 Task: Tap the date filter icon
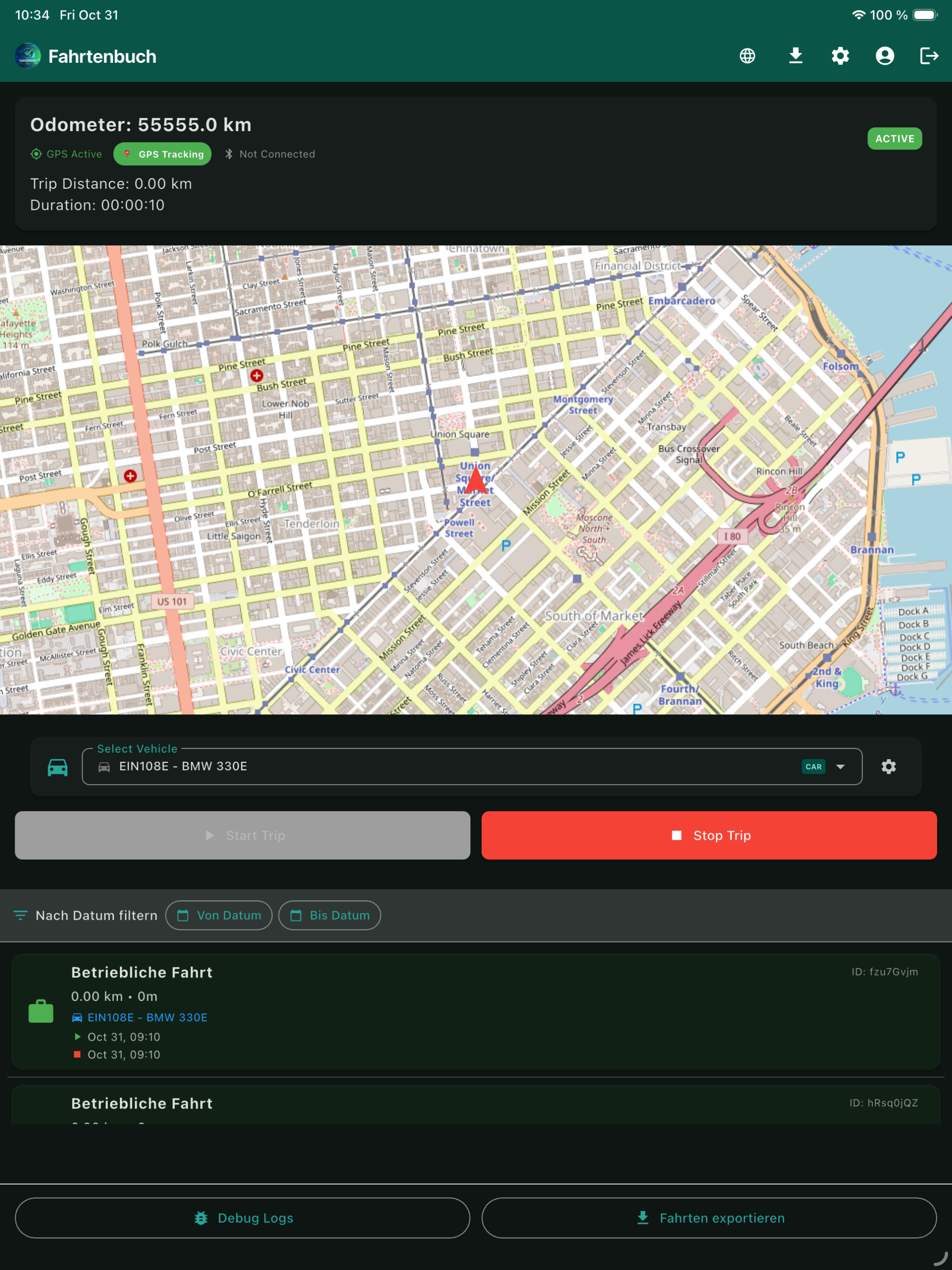[20, 915]
